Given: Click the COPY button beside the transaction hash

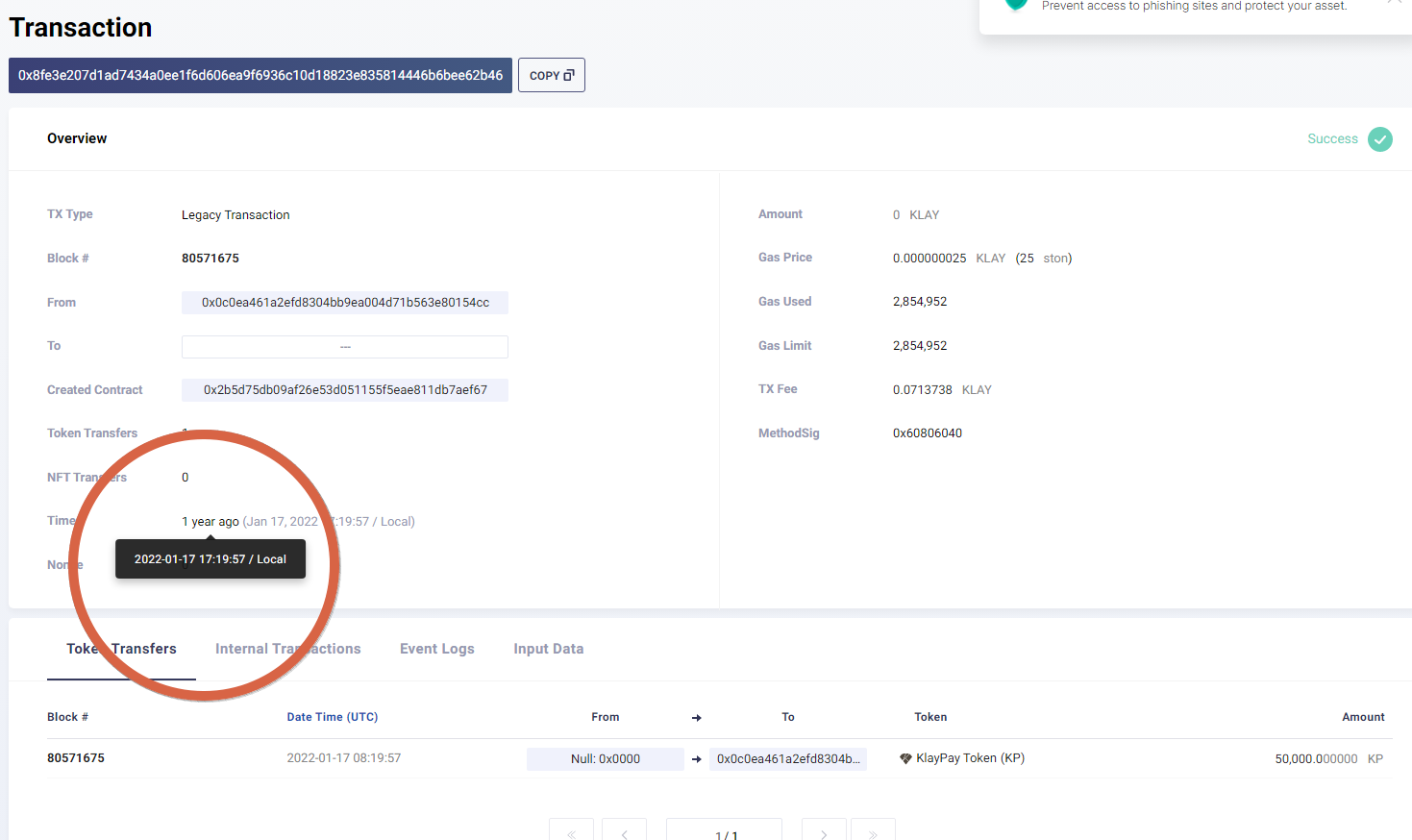Looking at the screenshot, I should (551, 75).
